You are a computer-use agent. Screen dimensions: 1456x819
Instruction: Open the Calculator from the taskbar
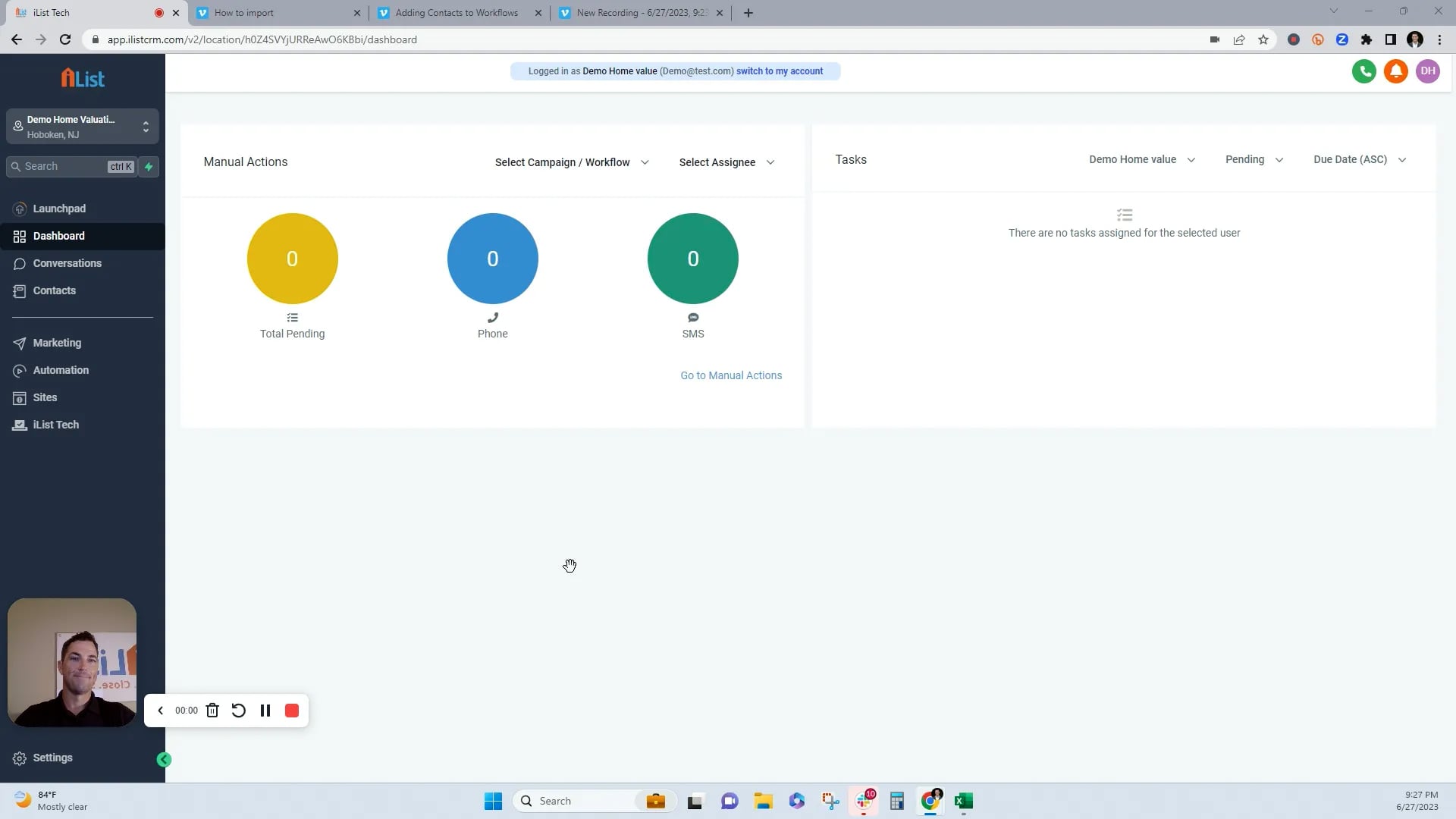click(x=897, y=801)
